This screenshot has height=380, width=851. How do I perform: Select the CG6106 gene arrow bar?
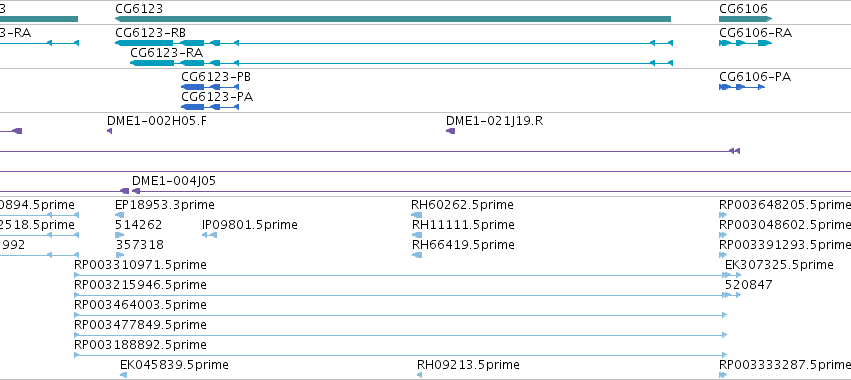(x=746, y=19)
